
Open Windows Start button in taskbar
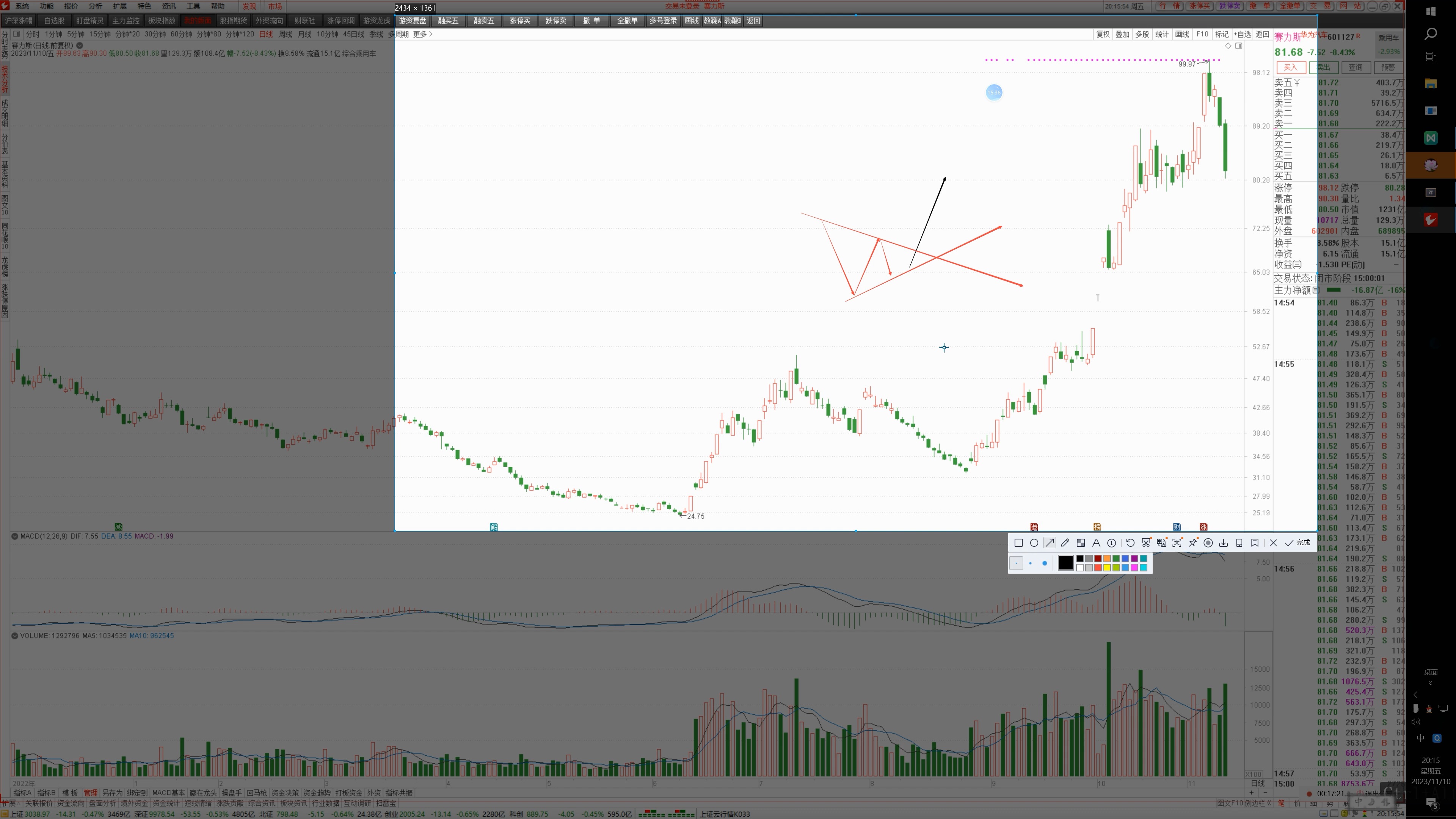tap(1431, 11)
